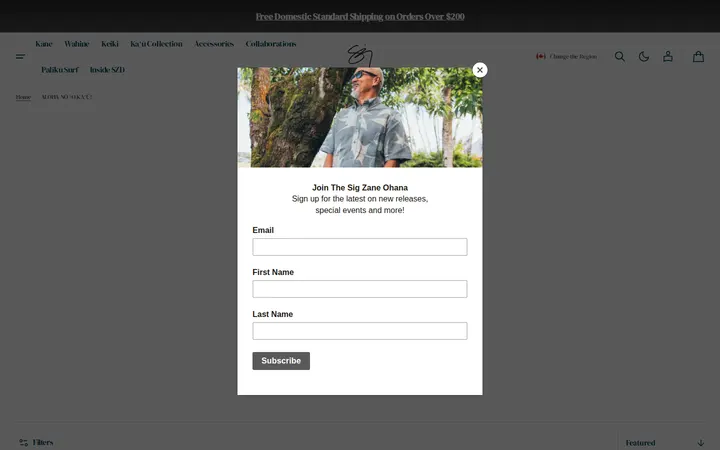The image size is (720, 450).
Task: Open the Filters icon
Action: [23, 443]
